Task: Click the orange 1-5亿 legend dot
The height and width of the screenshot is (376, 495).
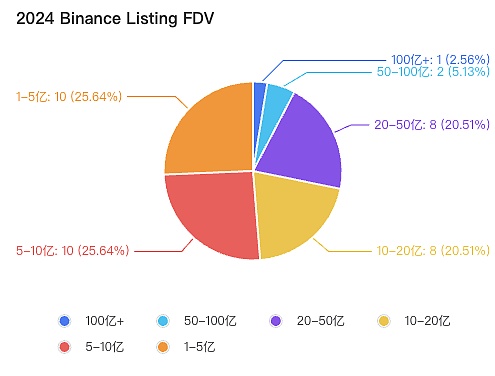Action: click(x=163, y=347)
